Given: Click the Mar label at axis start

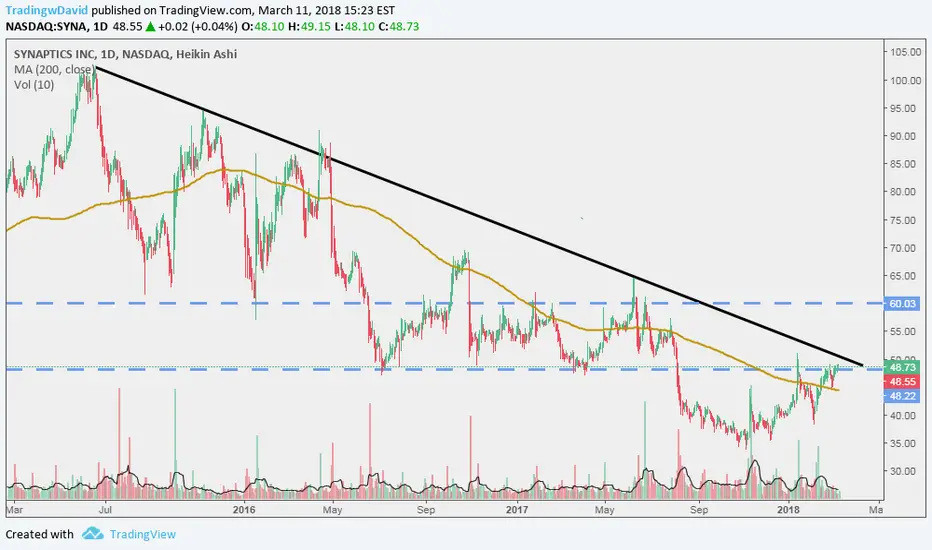Looking at the screenshot, I should (14, 510).
